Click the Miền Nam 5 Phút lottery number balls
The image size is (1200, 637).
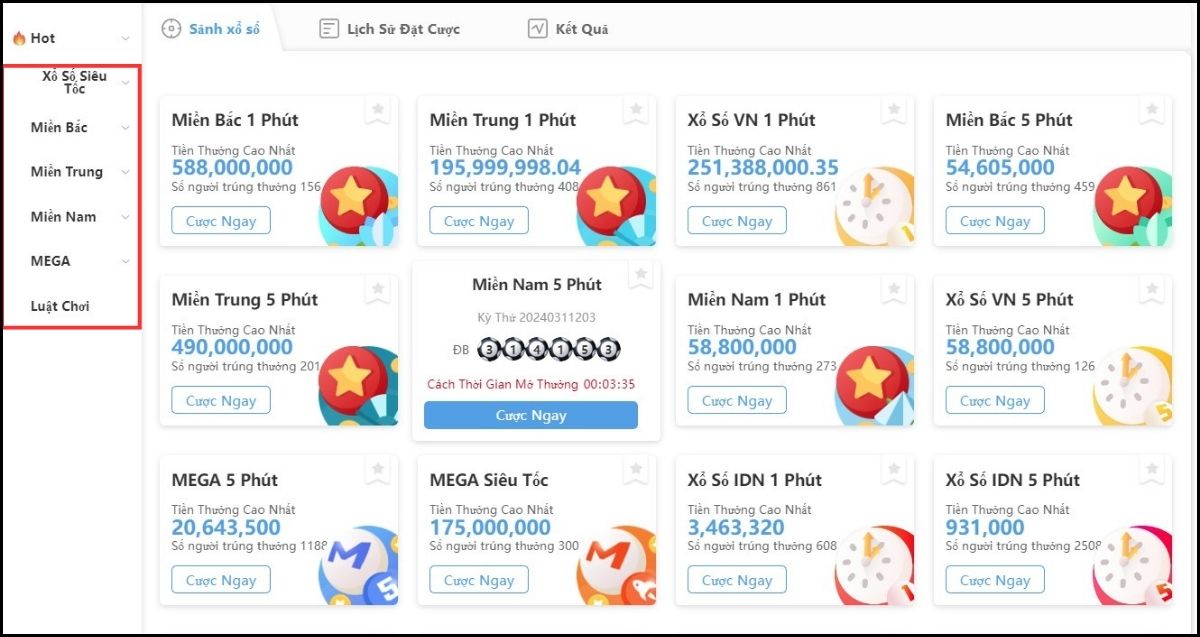548,350
